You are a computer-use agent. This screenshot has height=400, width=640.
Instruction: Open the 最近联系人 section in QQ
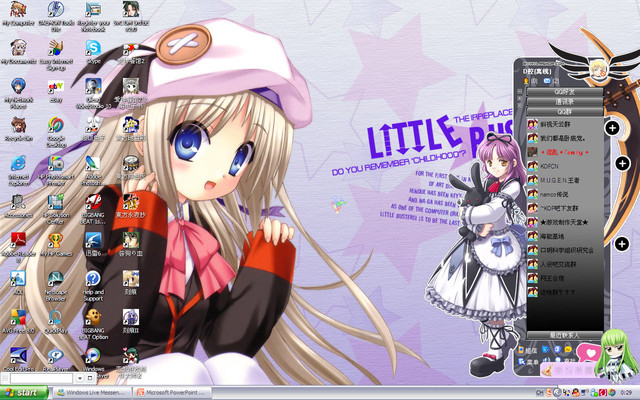pyautogui.click(x=564, y=335)
